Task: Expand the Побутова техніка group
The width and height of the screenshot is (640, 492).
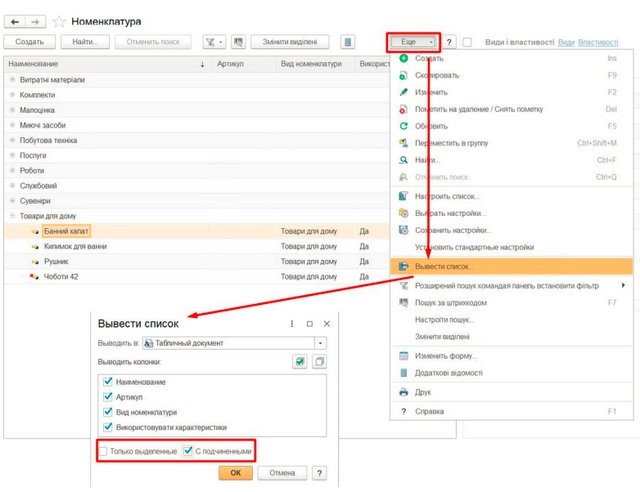Action: 12,141
